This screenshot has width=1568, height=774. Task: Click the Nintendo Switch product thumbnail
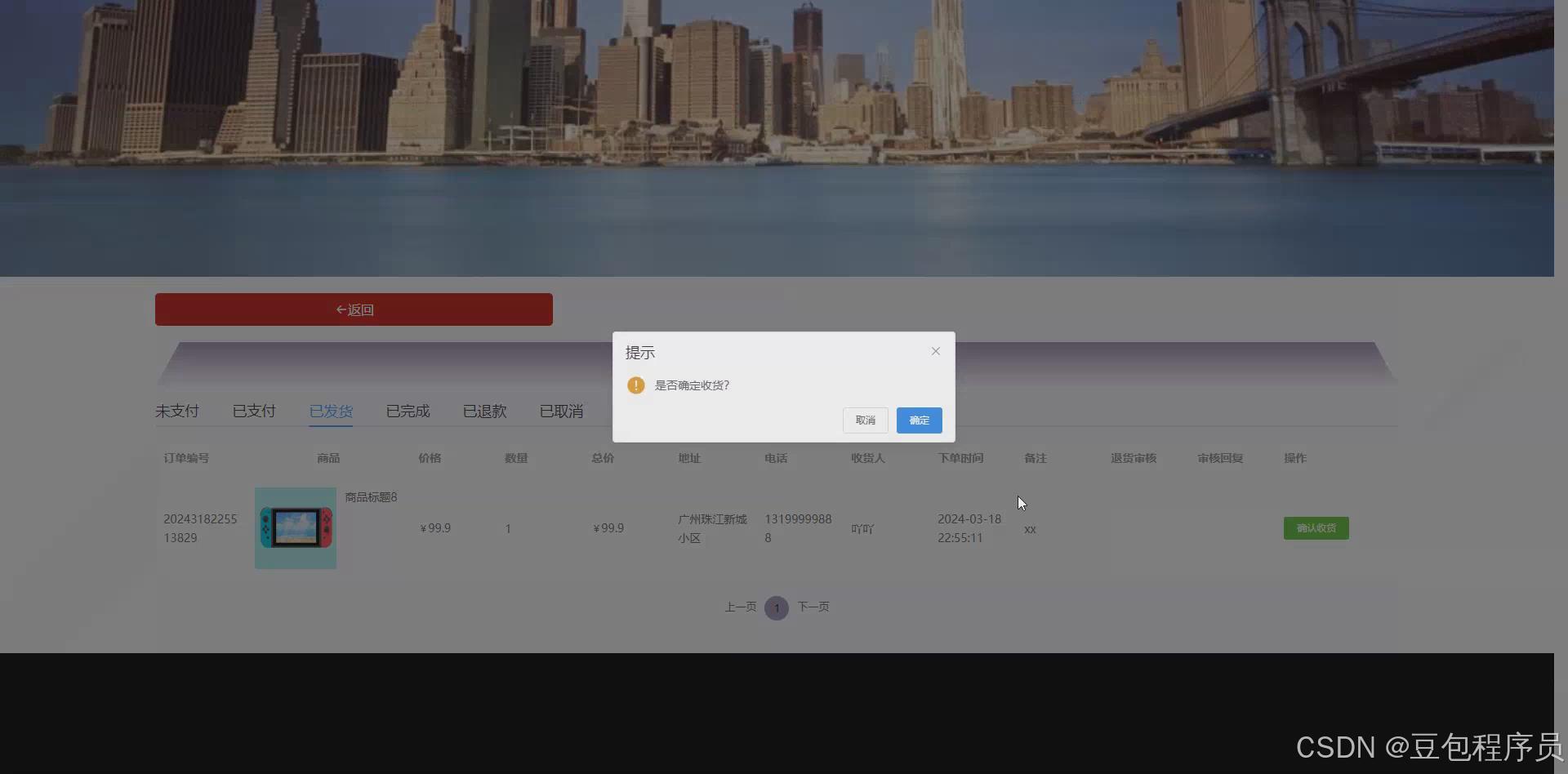(x=296, y=528)
